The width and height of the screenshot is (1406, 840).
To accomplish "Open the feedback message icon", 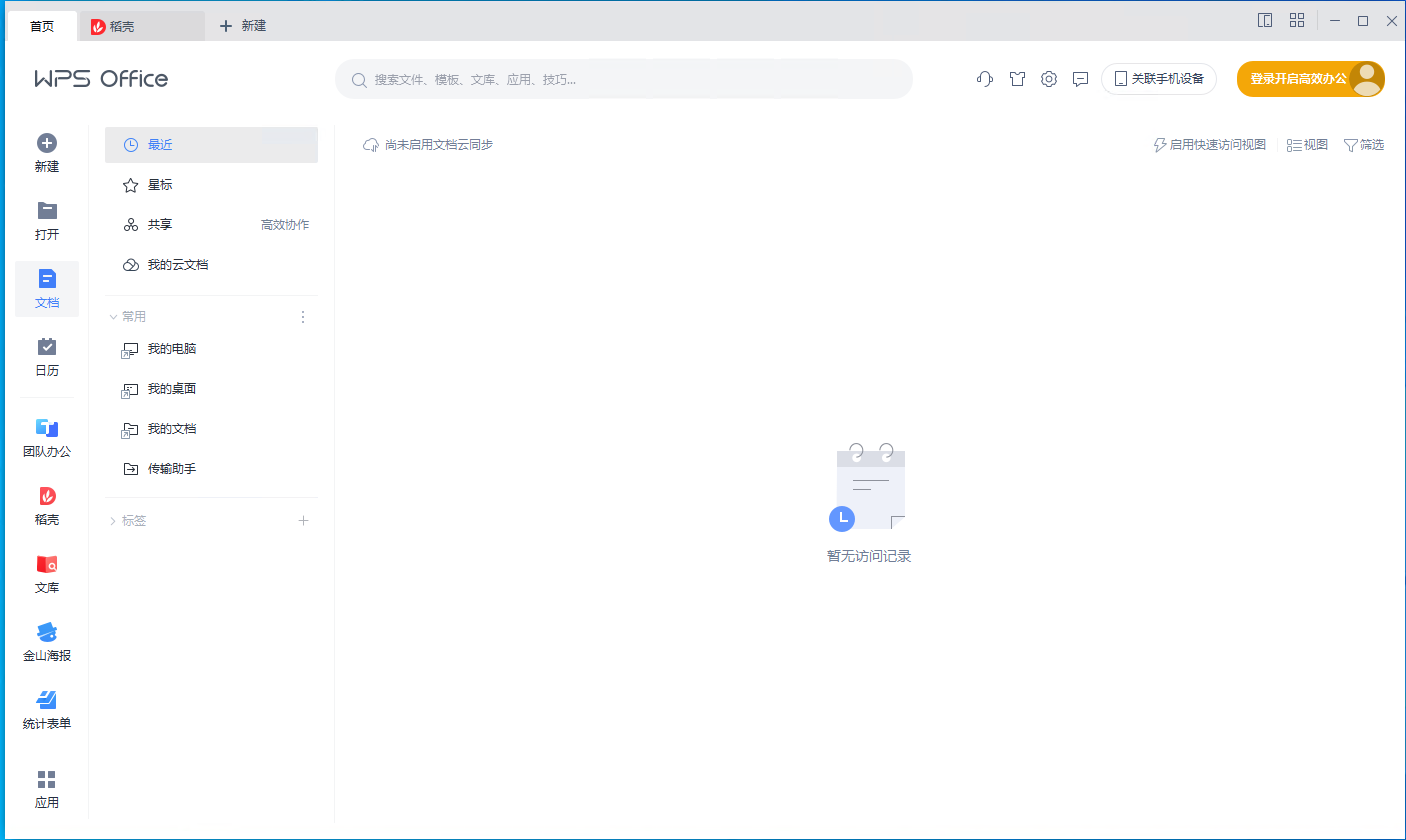I will (1080, 79).
